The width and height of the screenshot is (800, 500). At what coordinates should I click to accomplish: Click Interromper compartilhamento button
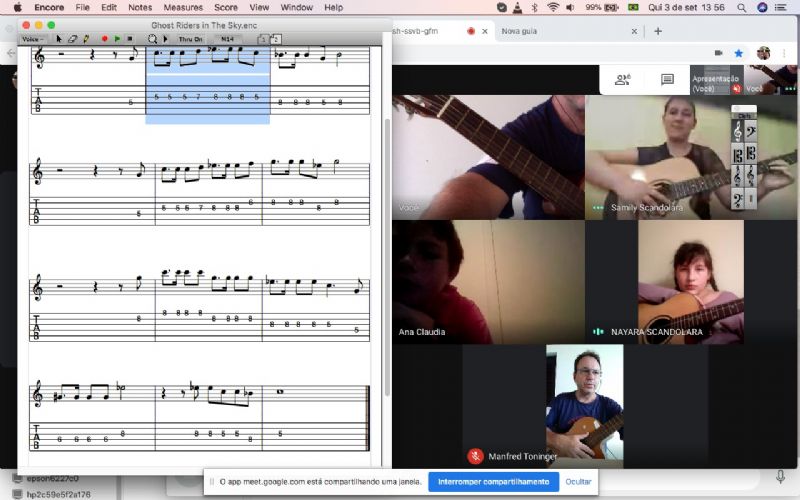pos(493,482)
